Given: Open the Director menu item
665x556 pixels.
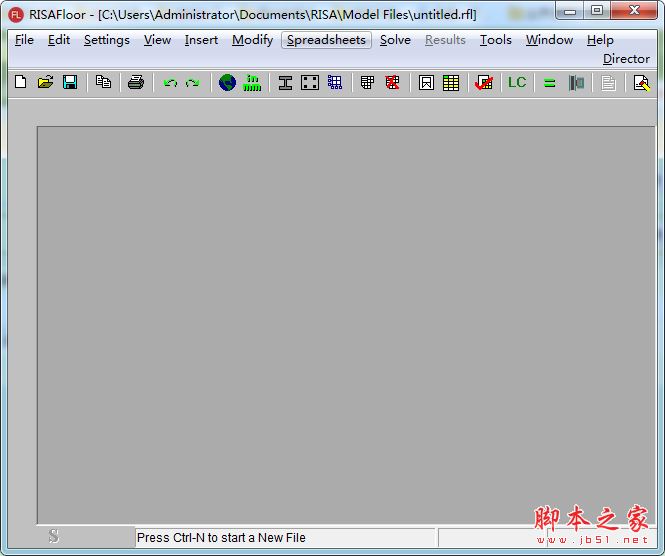Looking at the screenshot, I should [626, 59].
